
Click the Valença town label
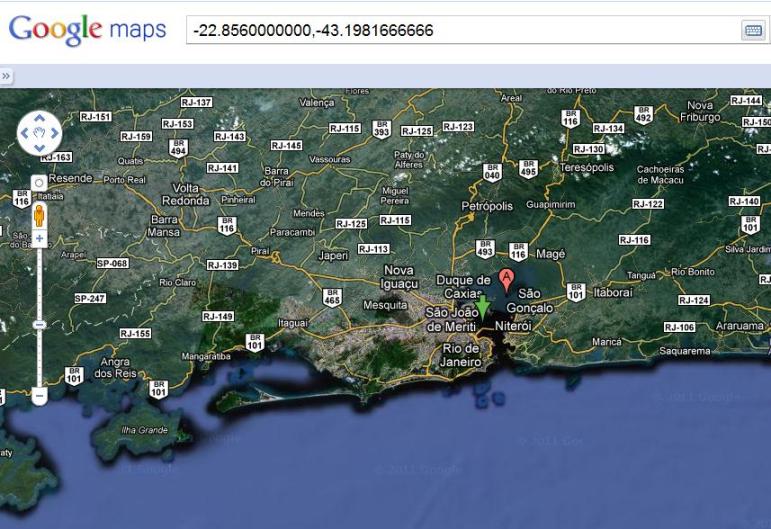point(317,103)
